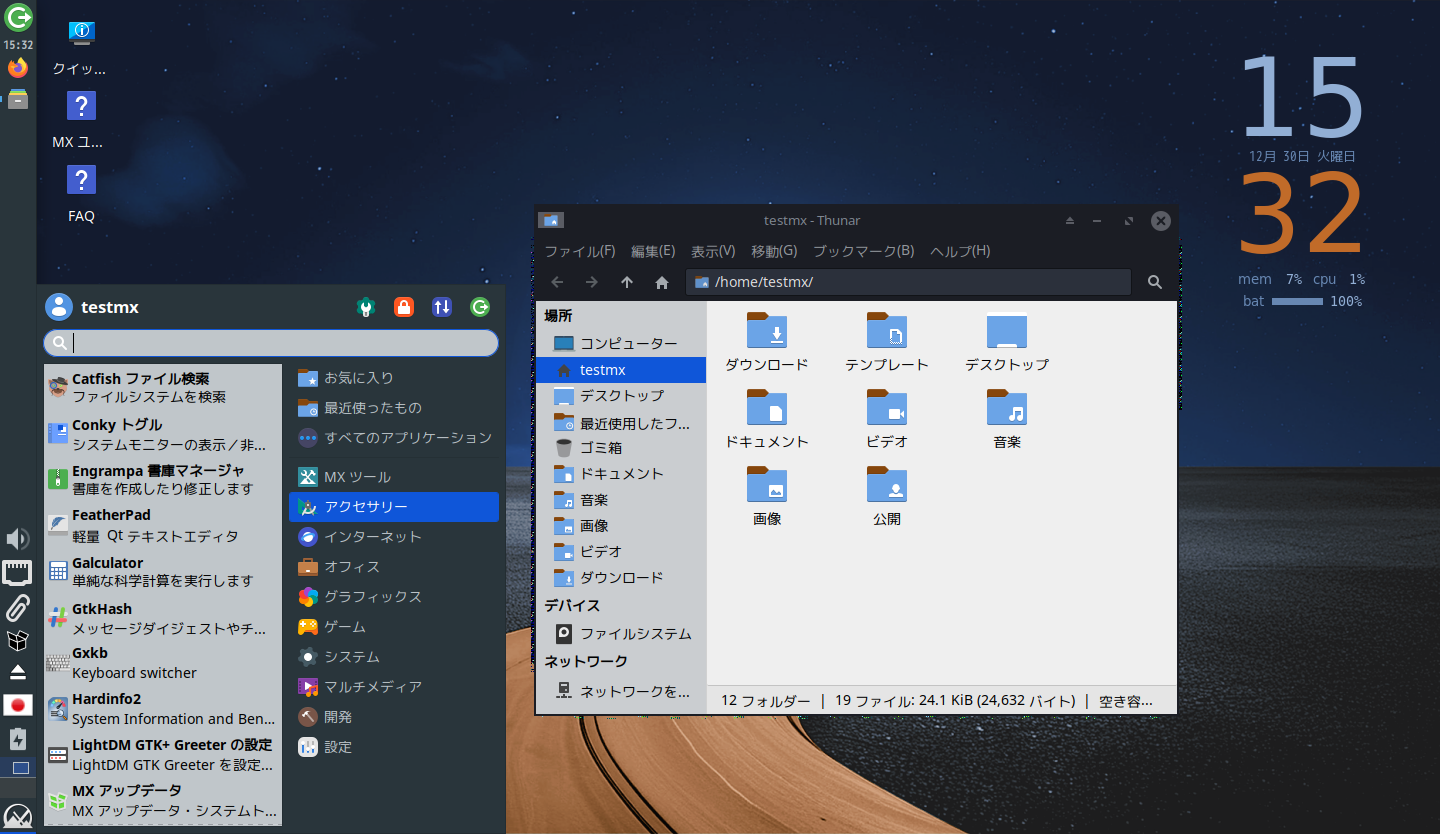Click the parent folder up arrow

[x=627, y=282]
